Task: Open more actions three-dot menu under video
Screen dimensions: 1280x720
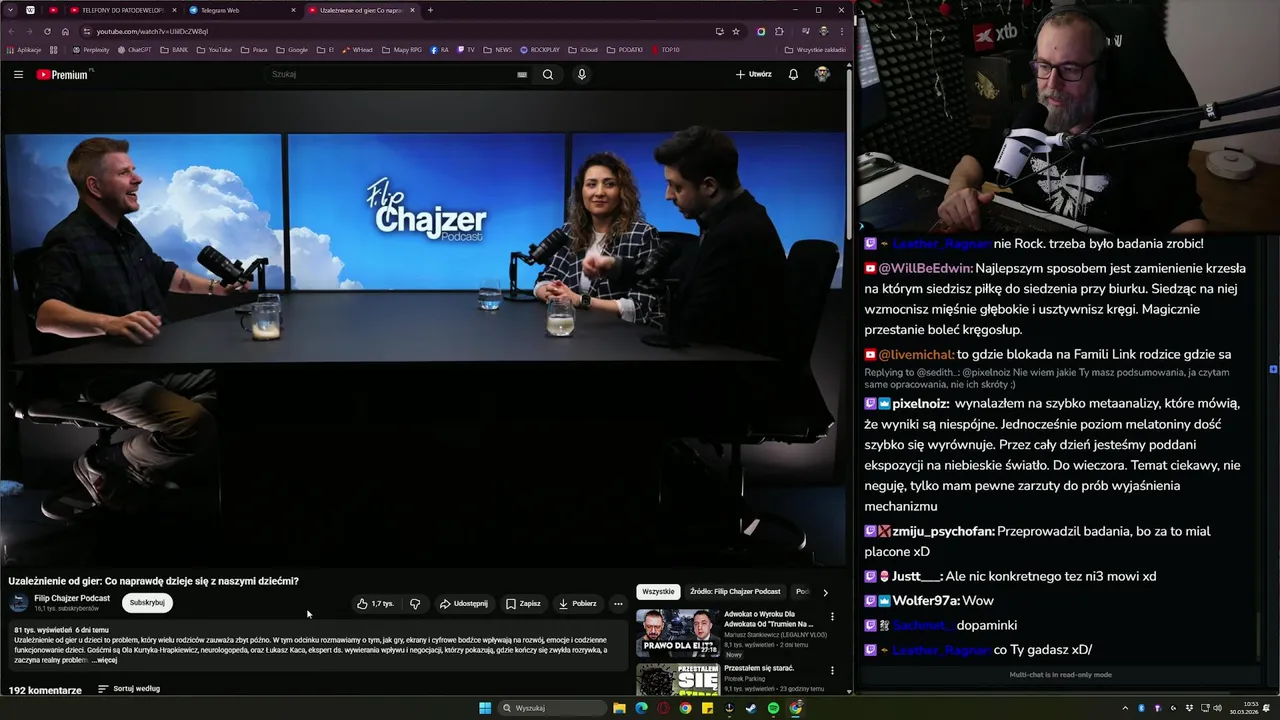Action: [x=618, y=603]
